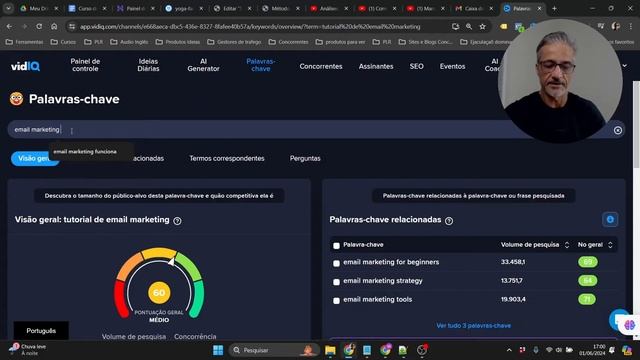This screenshot has height=360, width=640.
Task: Switch to Termos correspondentes tab
Action: pyautogui.click(x=227, y=158)
